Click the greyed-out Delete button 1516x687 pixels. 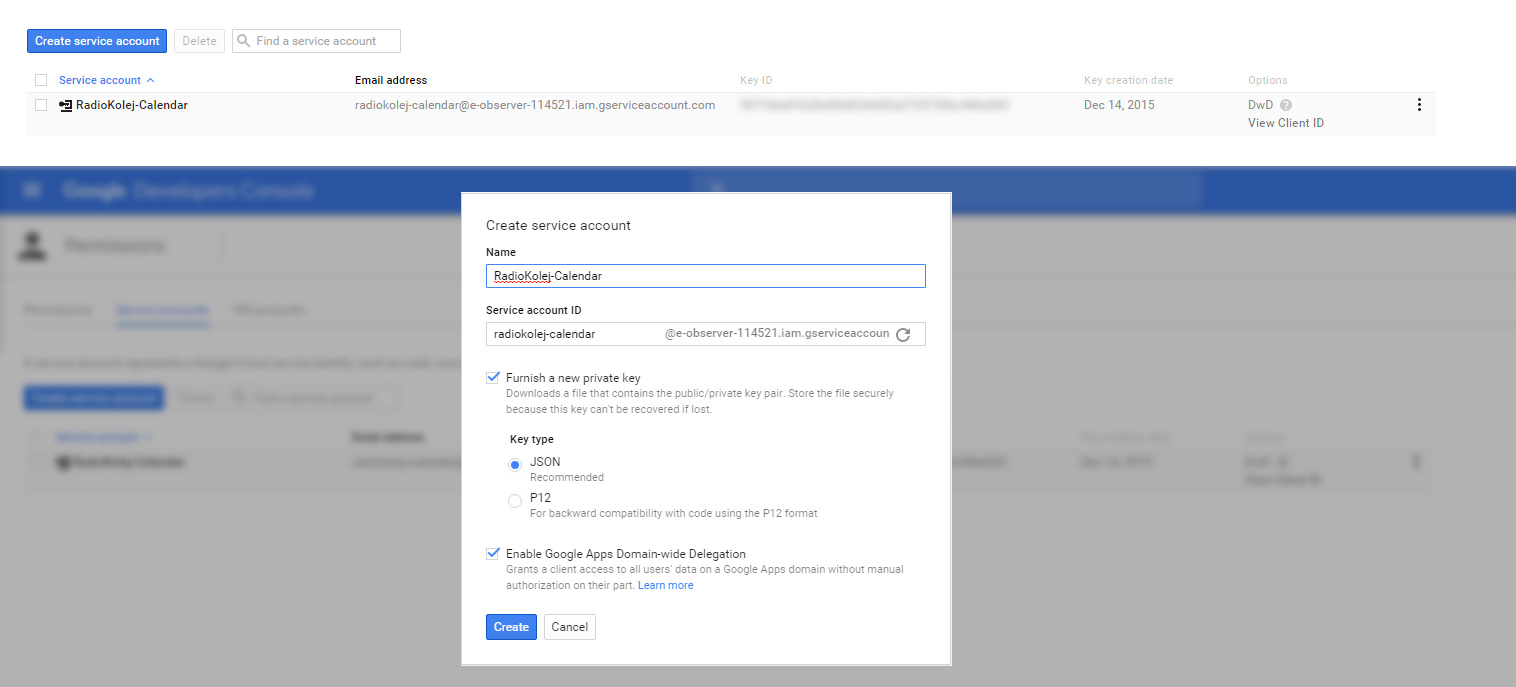pos(199,41)
